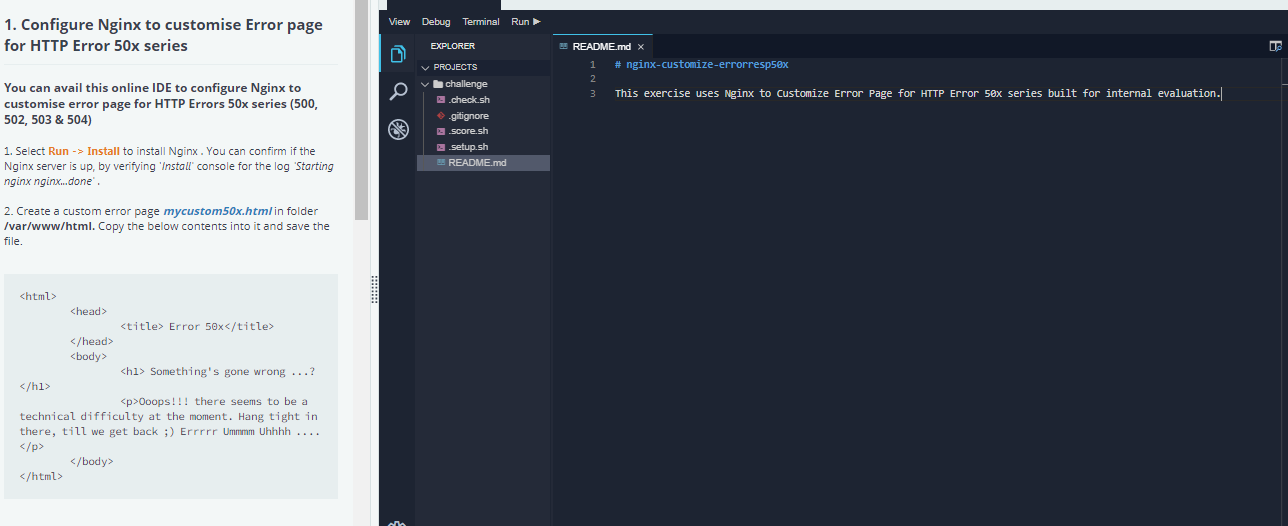
Task: Open the Explorer files icon in activity bar
Action: [398, 53]
